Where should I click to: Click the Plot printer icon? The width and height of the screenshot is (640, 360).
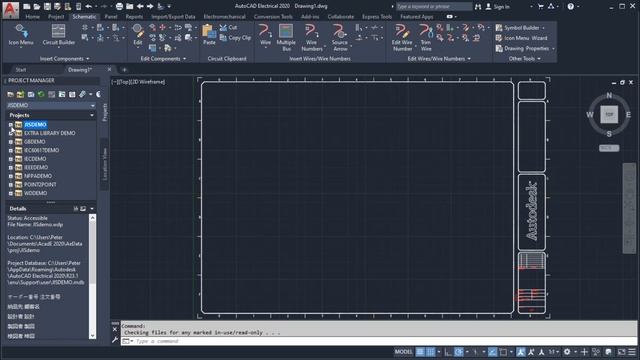[x=119, y=6]
